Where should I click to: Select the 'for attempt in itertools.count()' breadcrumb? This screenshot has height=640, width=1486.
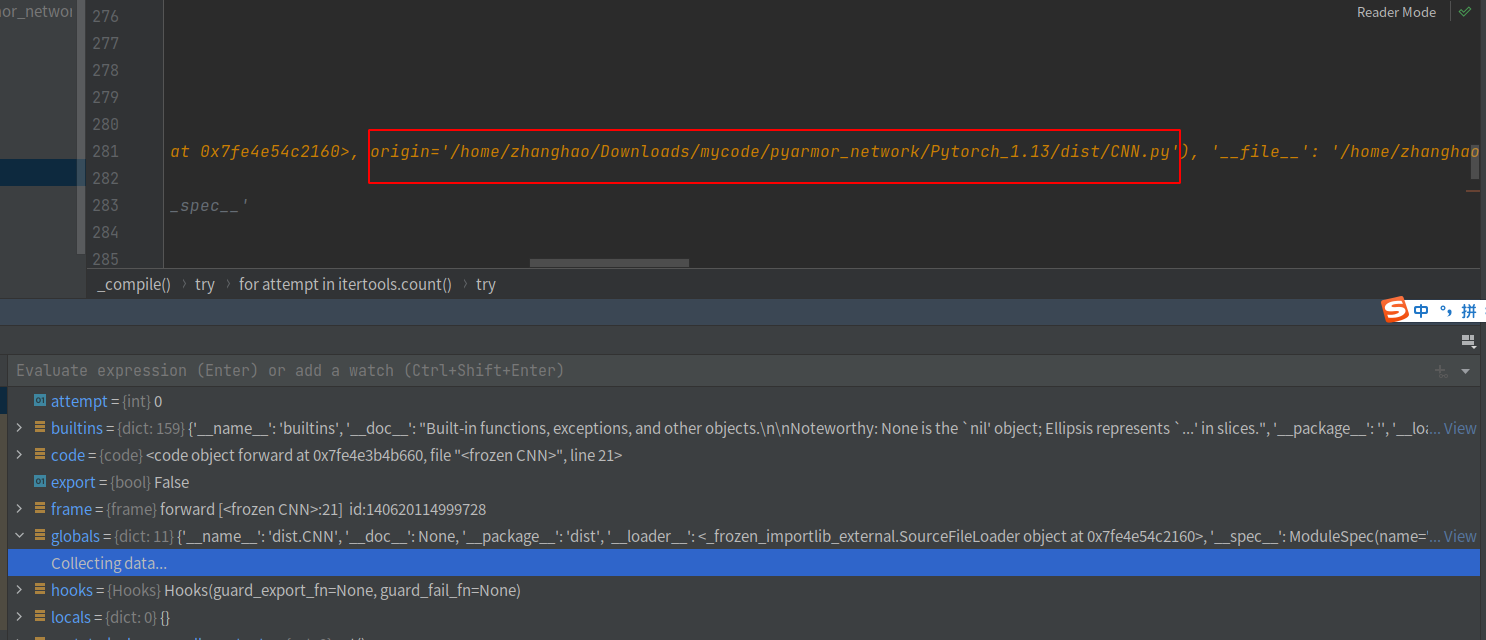click(x=345, y=284)
